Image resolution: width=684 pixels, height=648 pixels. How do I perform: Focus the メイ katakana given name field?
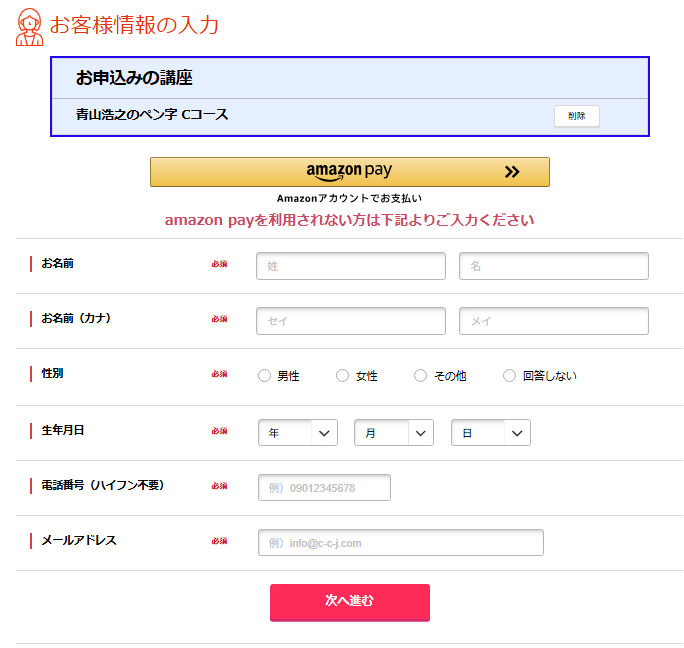point(553,321)
